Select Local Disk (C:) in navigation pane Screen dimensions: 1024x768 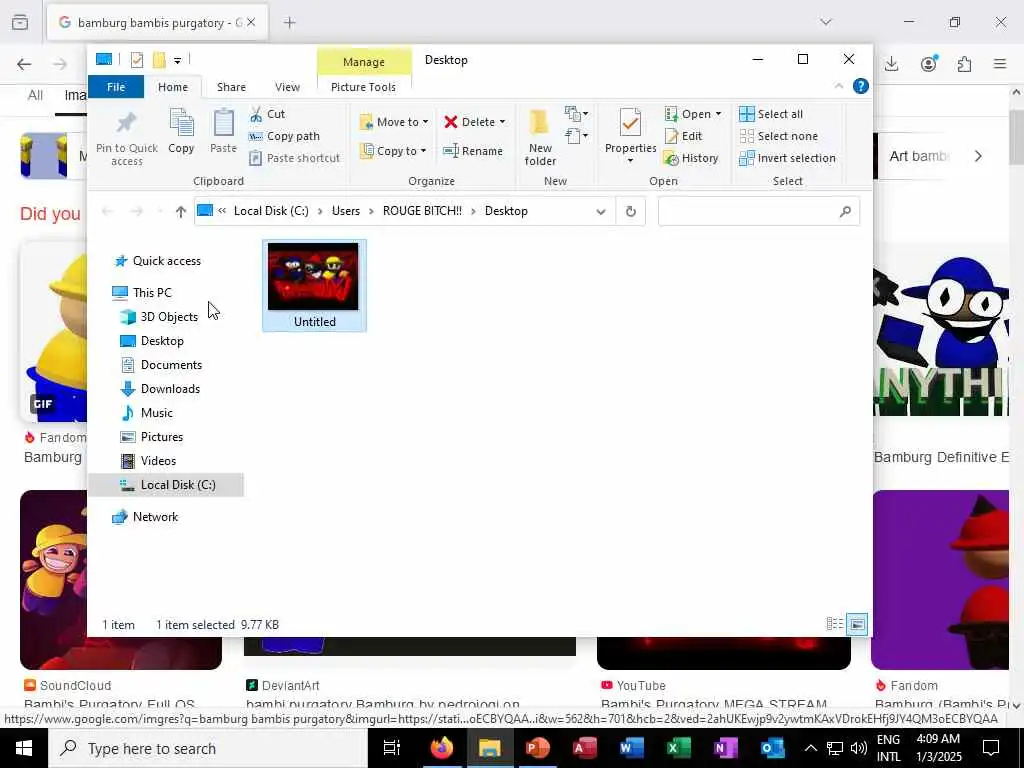click(x=166, y=485)
